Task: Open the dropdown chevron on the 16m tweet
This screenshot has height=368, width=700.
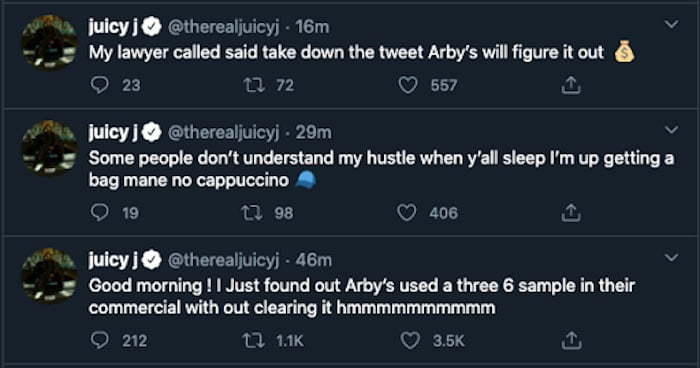Action: click(671, 24)
